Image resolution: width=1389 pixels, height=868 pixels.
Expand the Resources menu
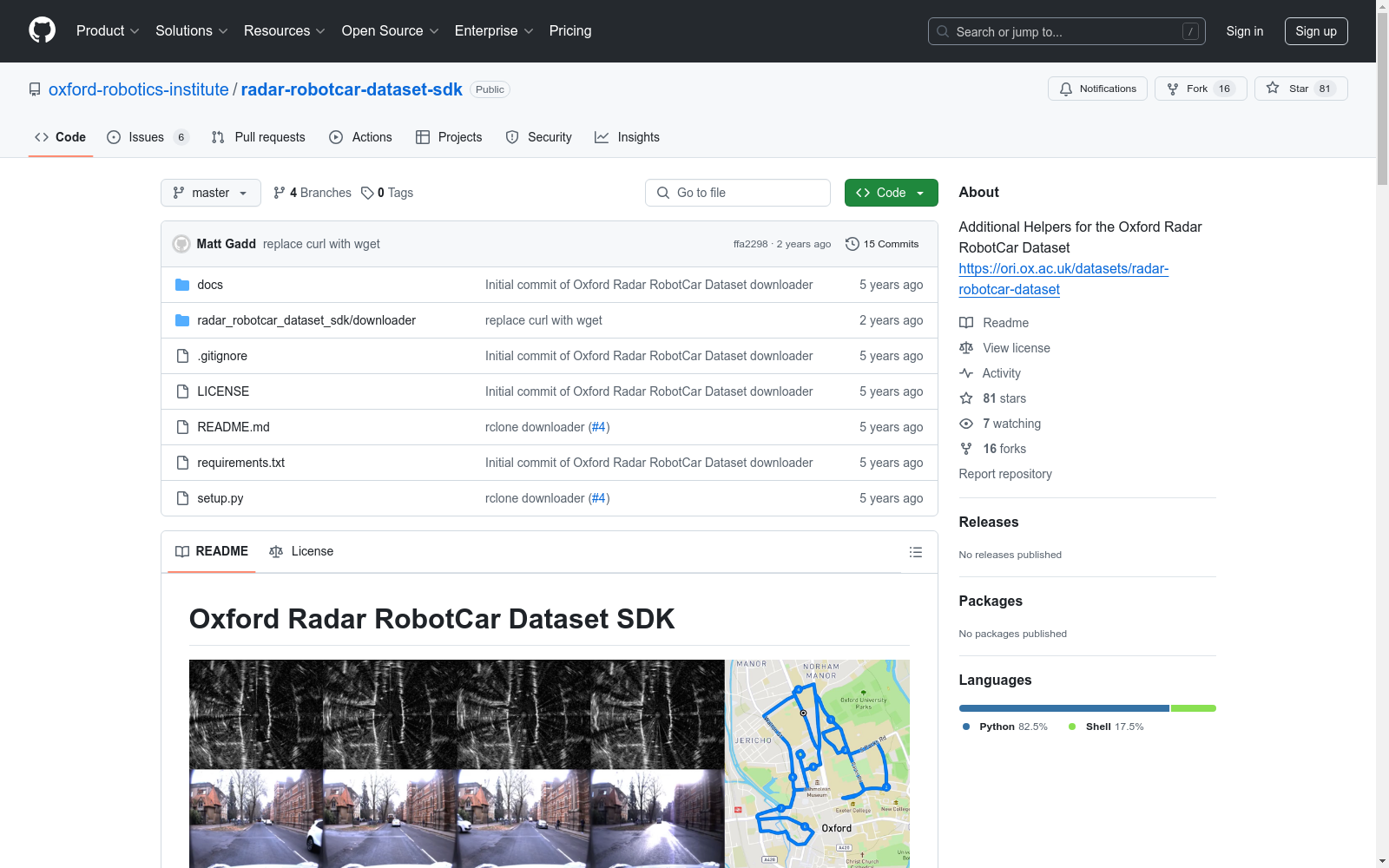(x=285, y=30)
